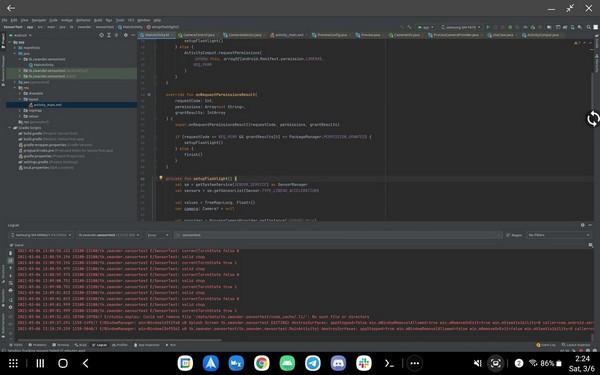Open the Build menu
600x375 pixels.
coord(98,20)
